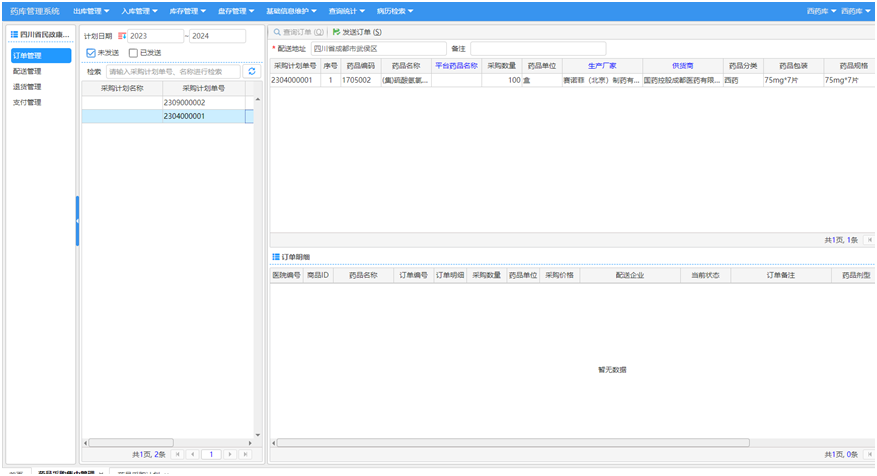Select plan row 2309000002
The image size is (877, 476).
click(x=168, y=103)
